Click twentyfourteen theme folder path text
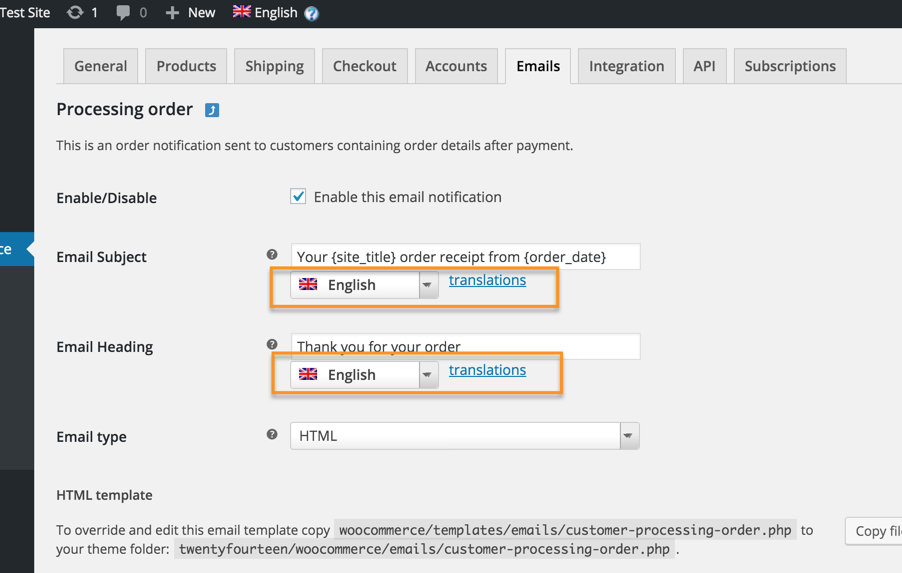 pyautogui.click(x=424, y=549)
